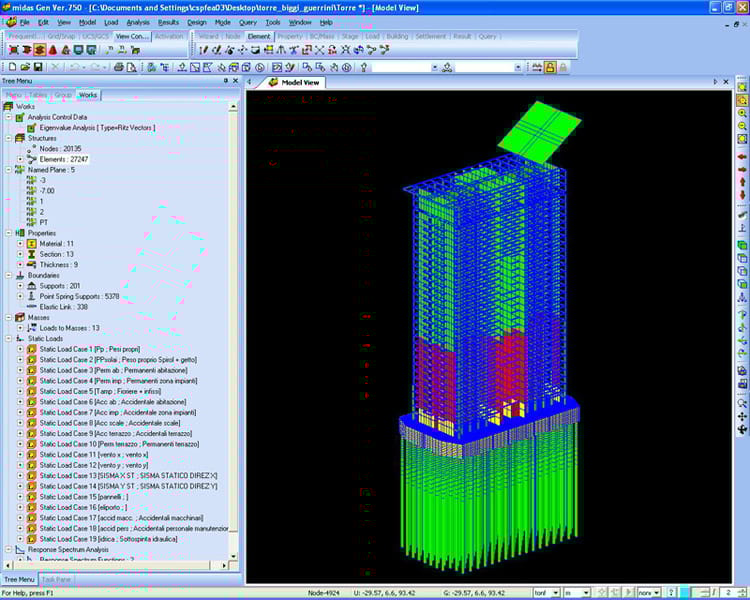Click the four-way pan arrows icon
The width and height of the screenshot is (750, 600).
pyautogui.click(x=743, y=415)
